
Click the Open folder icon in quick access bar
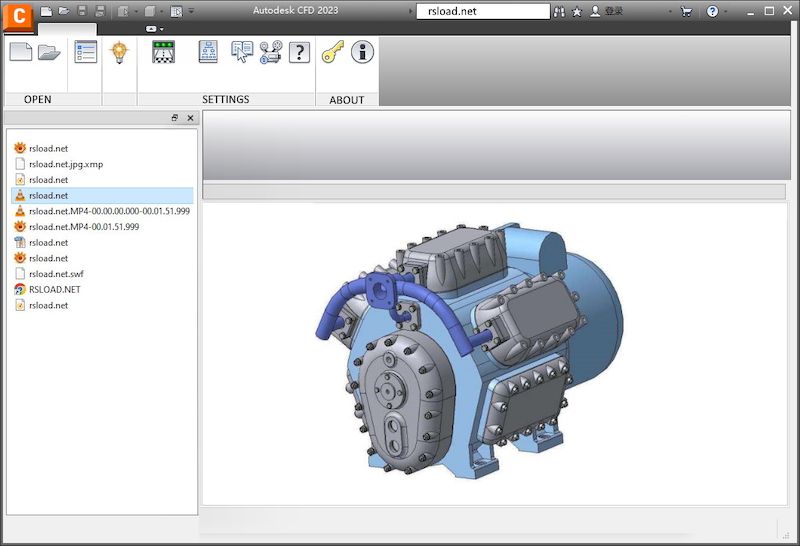[x=64, y=11]
